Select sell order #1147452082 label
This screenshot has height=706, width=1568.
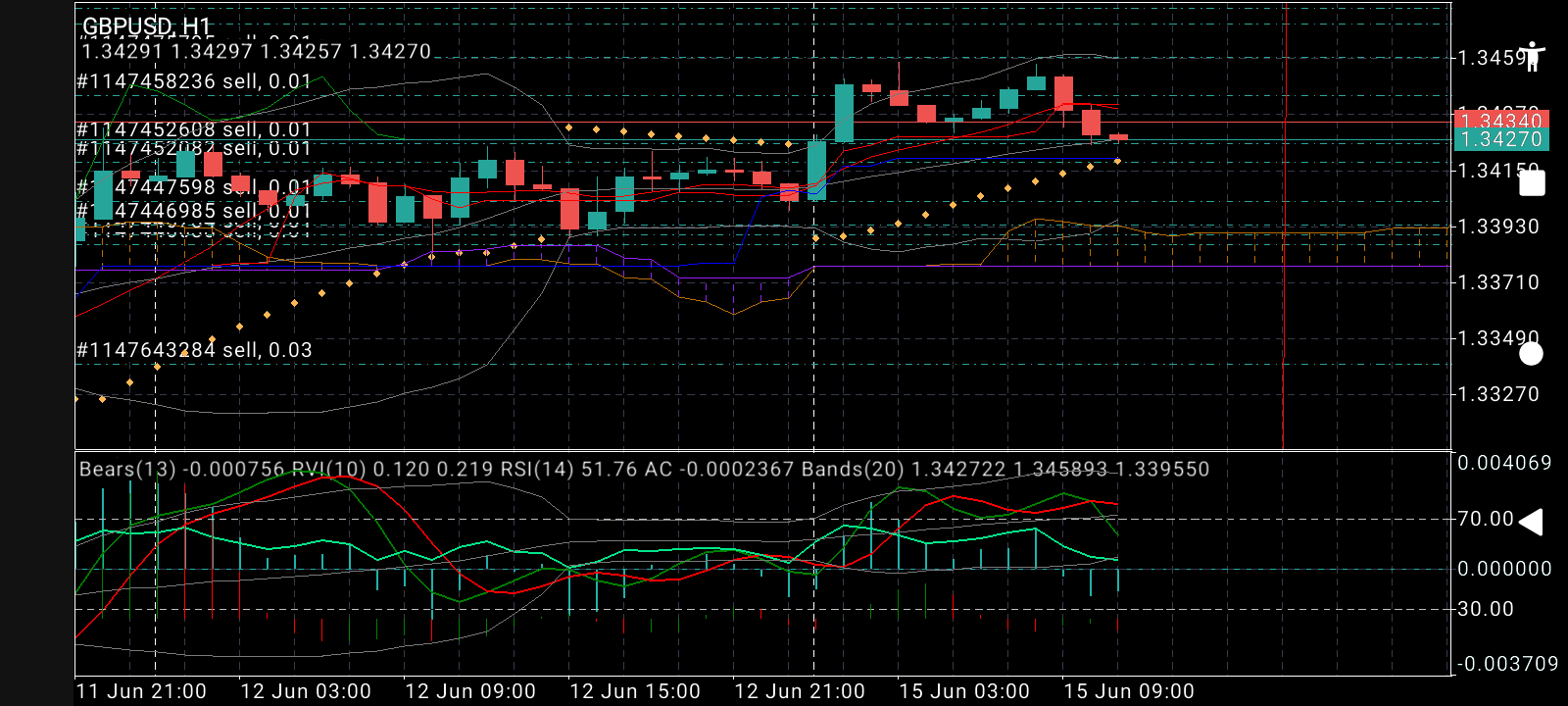click(194, 148)
